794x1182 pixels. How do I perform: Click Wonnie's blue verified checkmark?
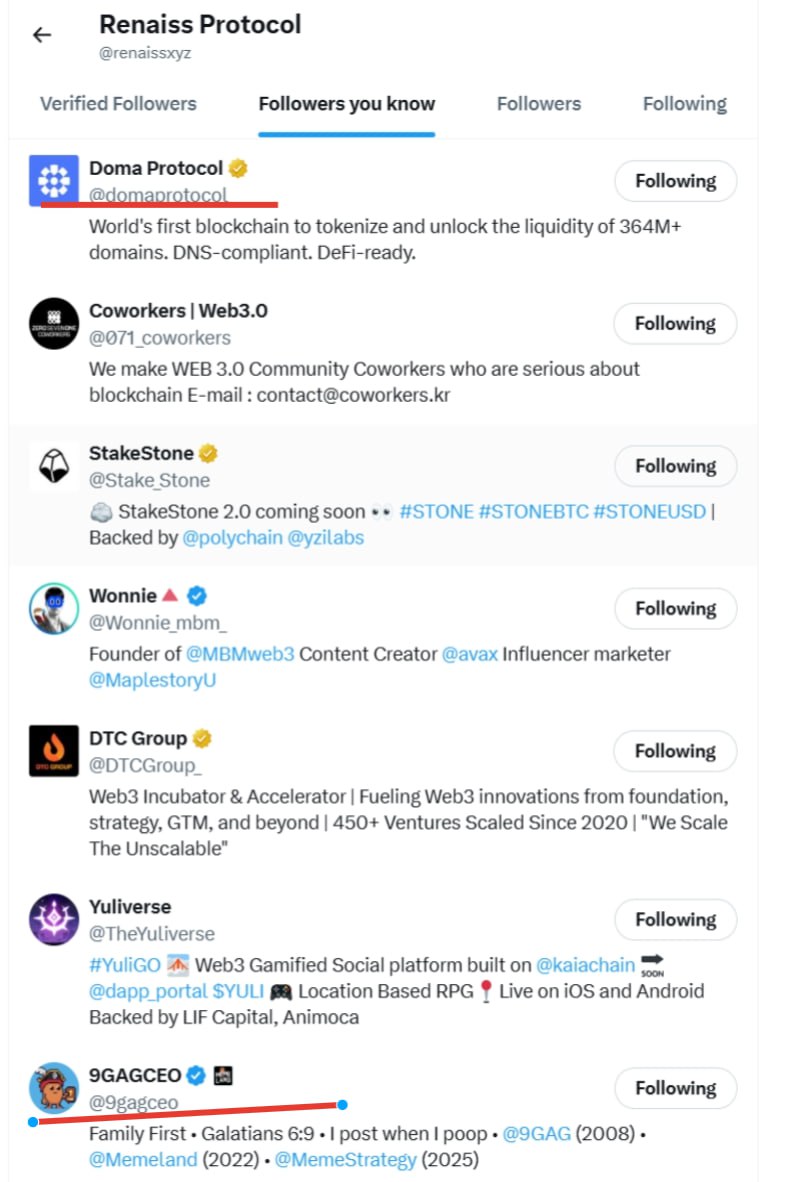(x=197, y=596)
